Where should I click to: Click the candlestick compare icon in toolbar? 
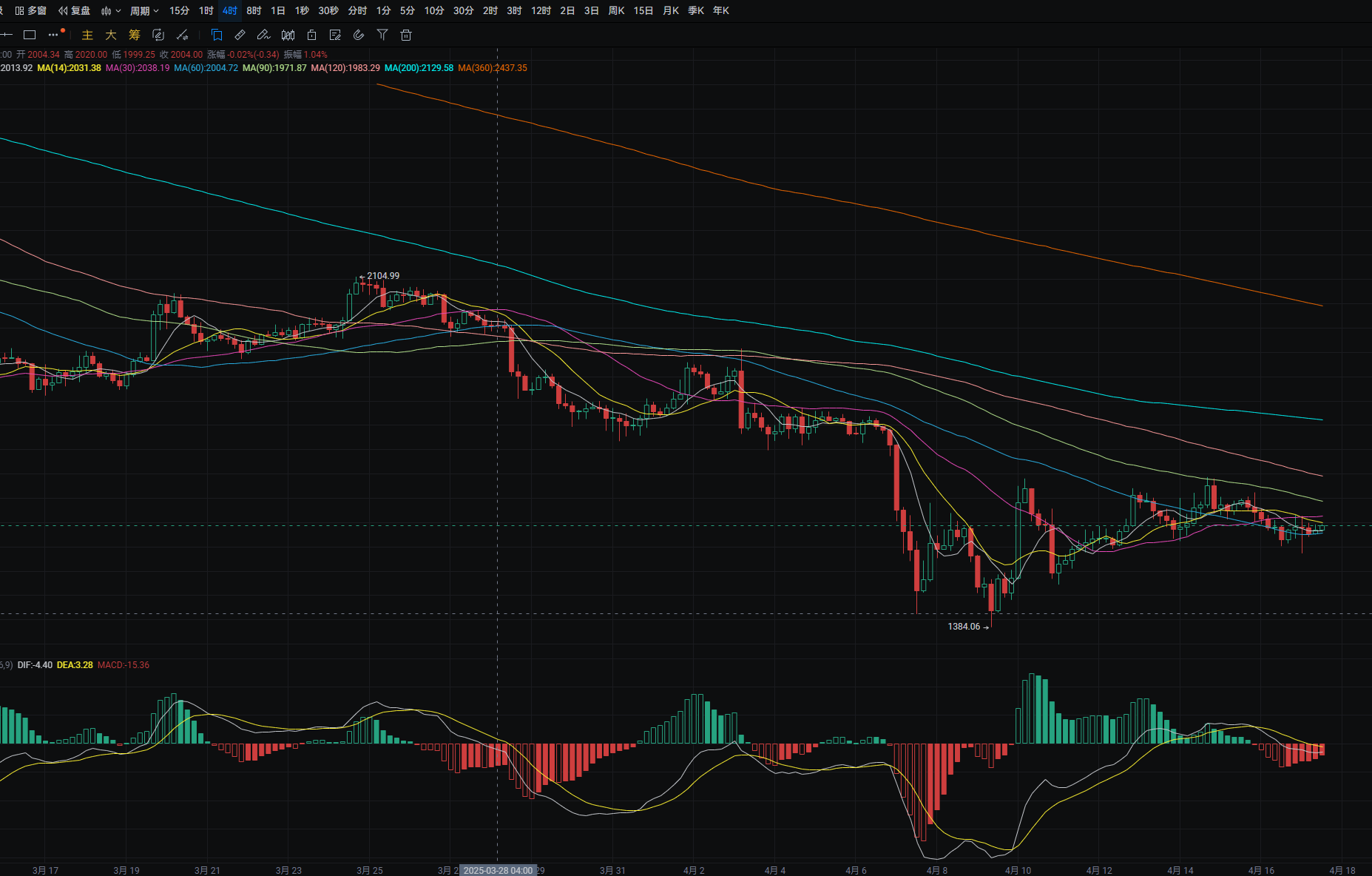288,35
